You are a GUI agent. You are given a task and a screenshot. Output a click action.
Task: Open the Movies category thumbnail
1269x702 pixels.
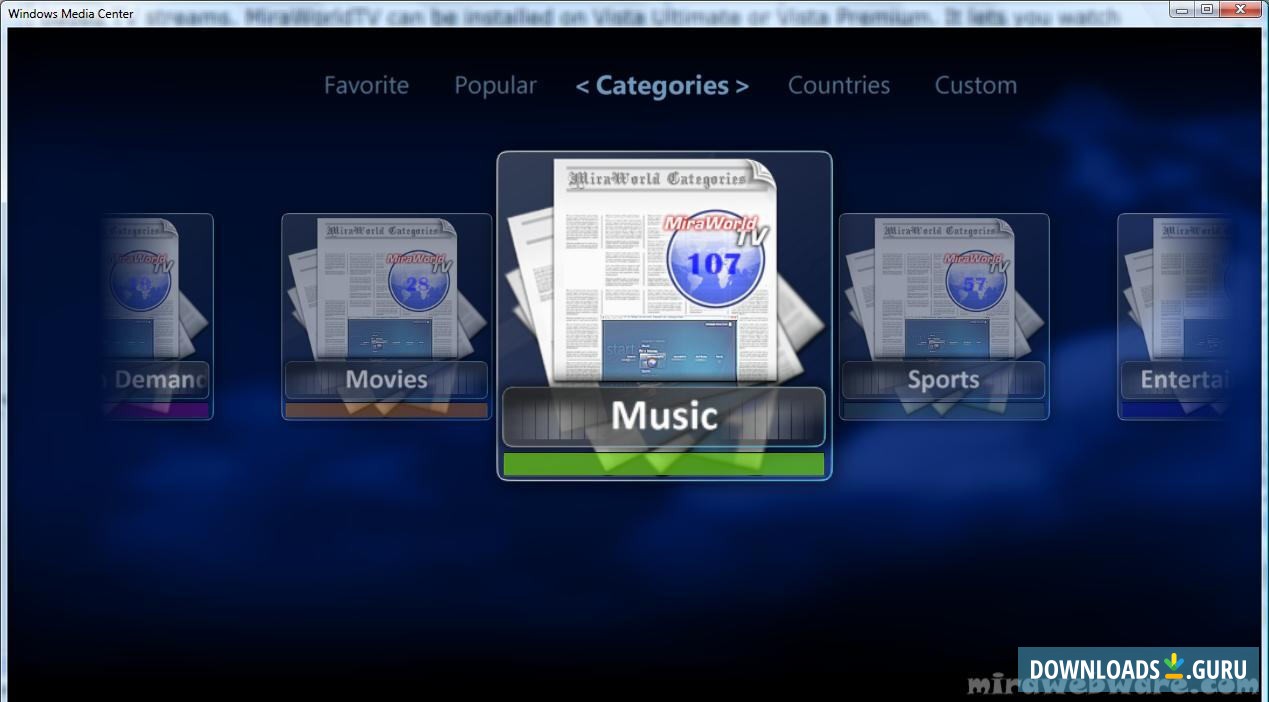tap(387, 290)
